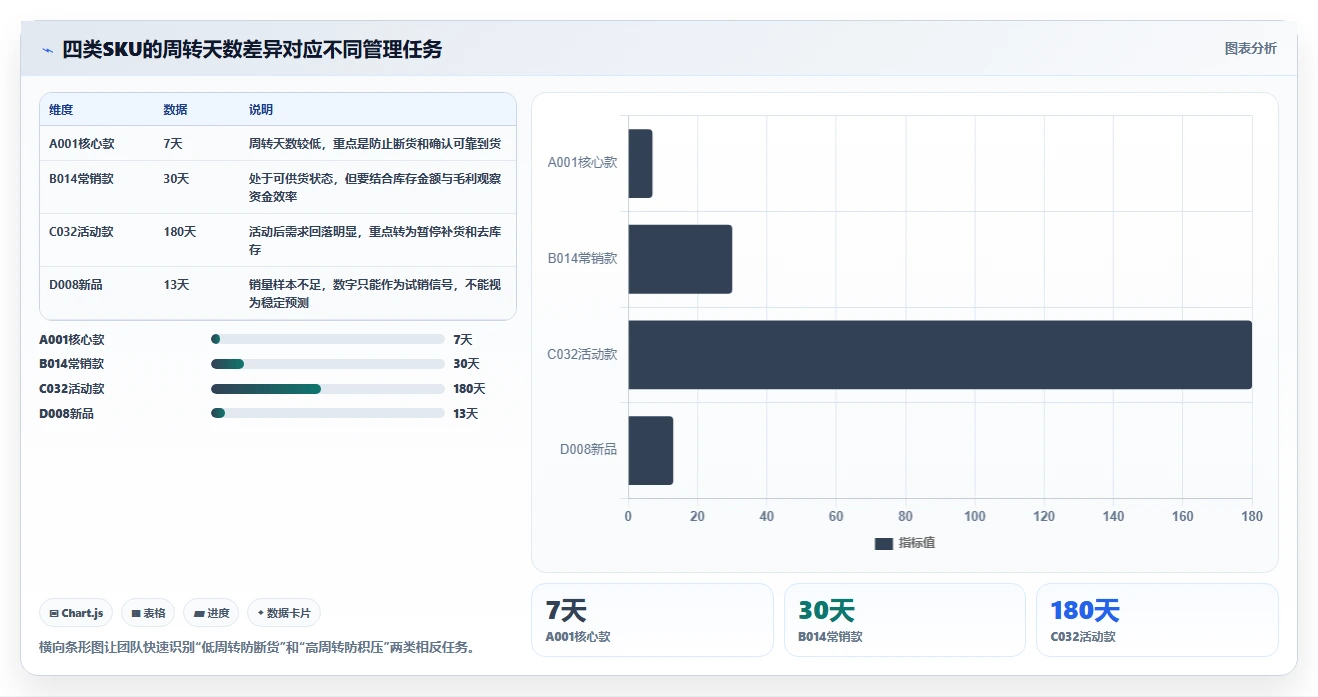
Task: Click the B014常销款 progress row label
Action: [x=72, y=364]
